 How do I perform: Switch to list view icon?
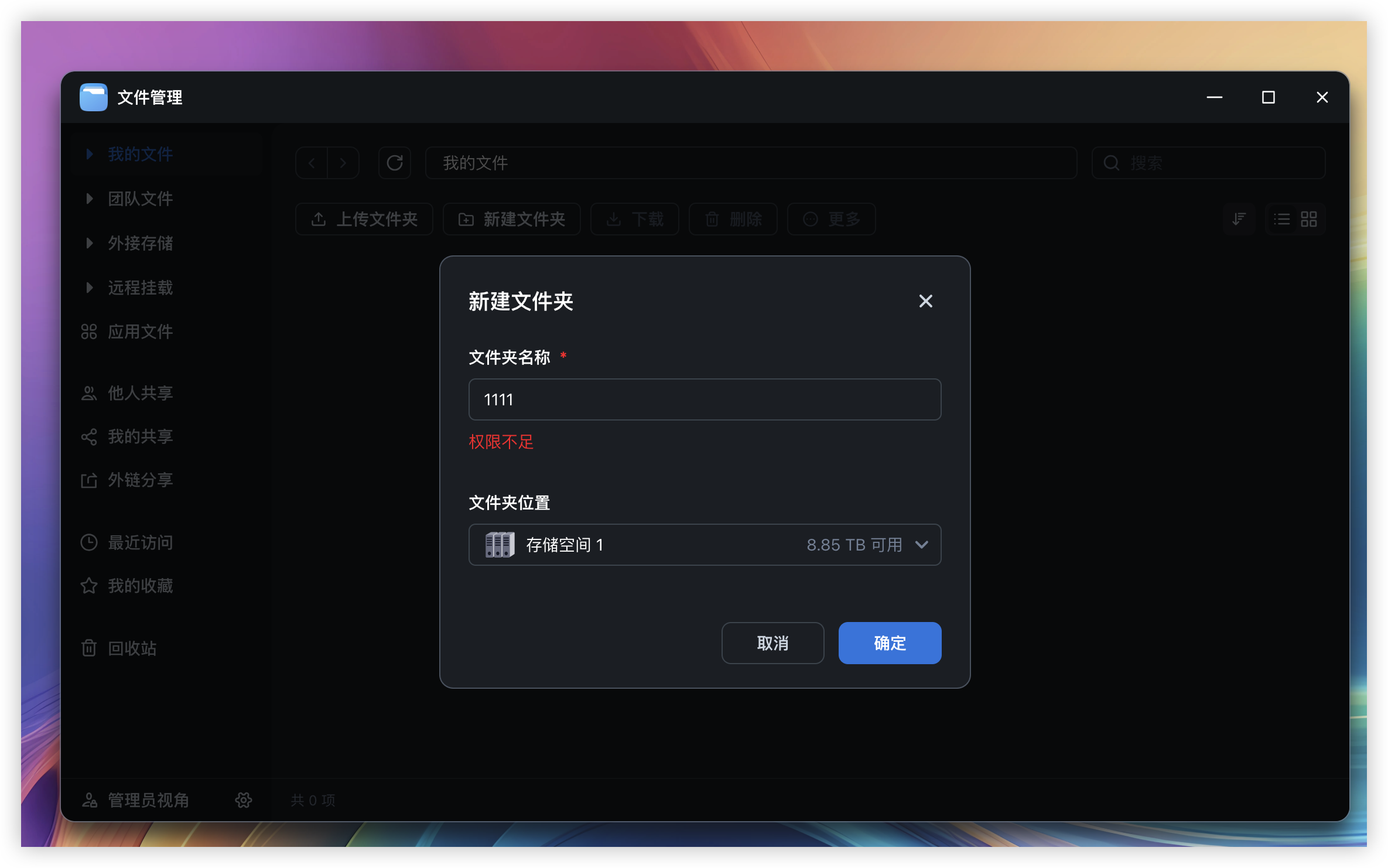coord(1281,219)
